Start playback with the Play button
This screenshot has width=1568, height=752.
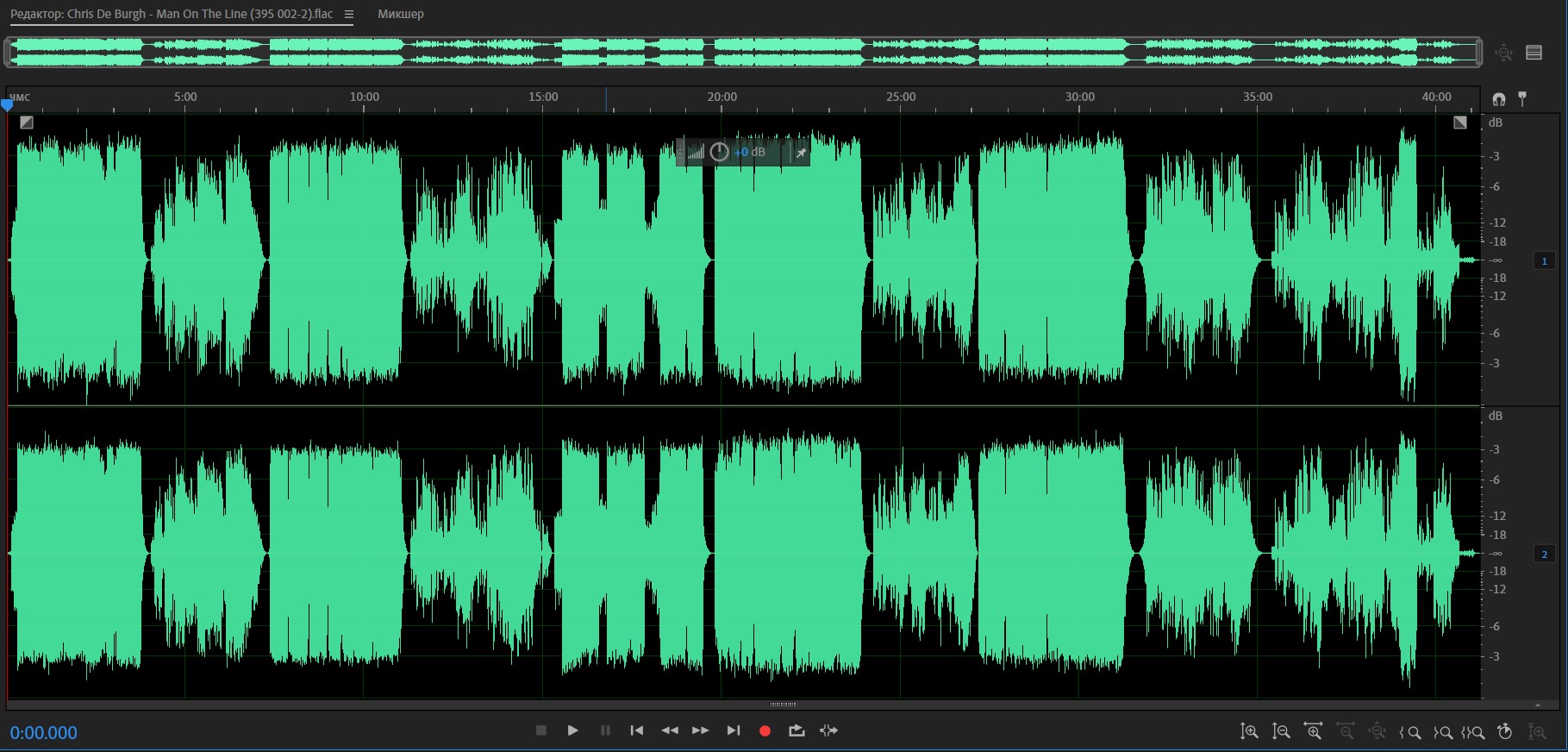point(572,730)
